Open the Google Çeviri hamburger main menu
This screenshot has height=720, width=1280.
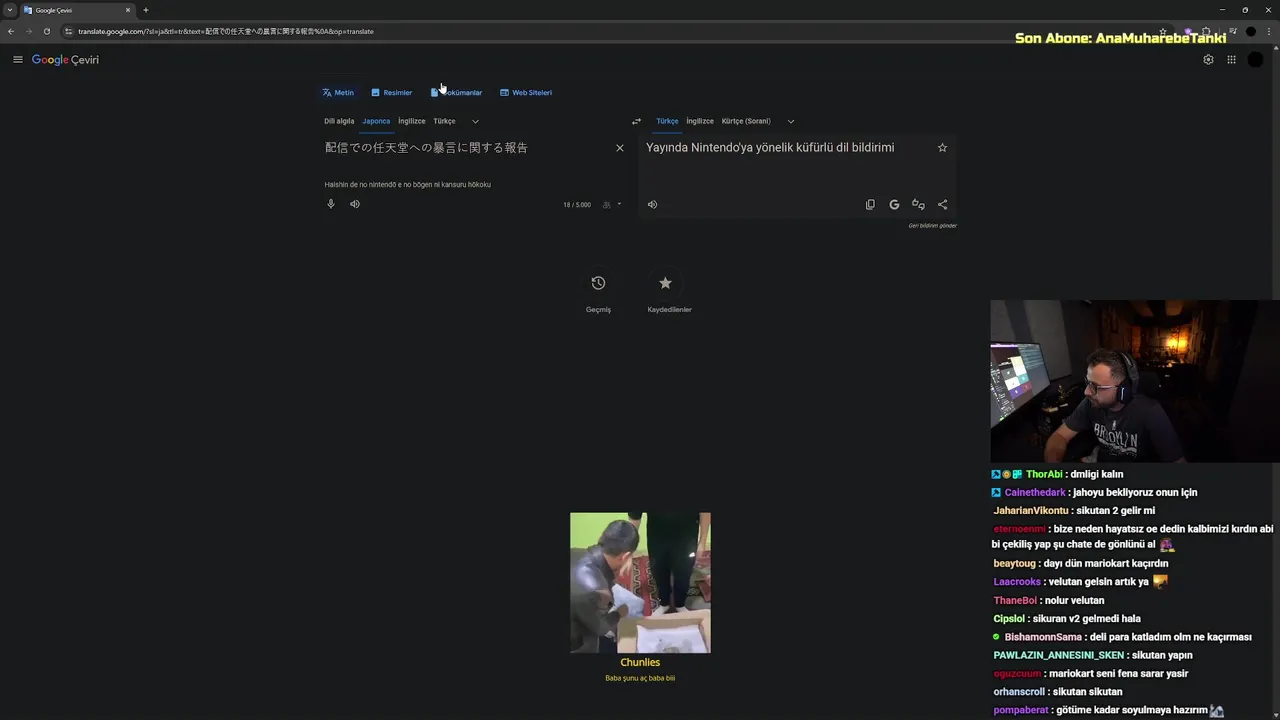coord(18,60)
